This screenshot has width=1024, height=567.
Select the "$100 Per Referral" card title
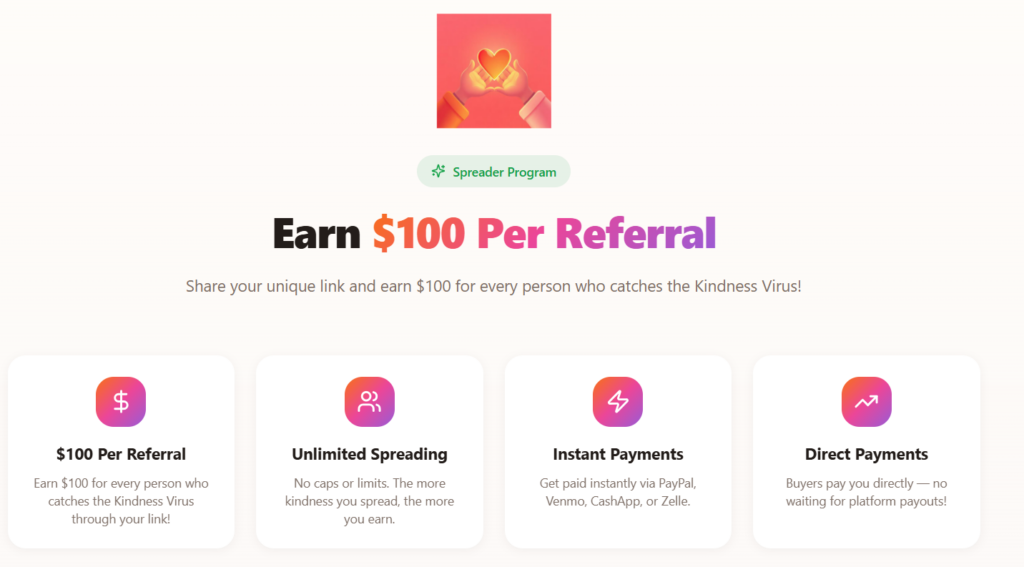tap(121, 454)
